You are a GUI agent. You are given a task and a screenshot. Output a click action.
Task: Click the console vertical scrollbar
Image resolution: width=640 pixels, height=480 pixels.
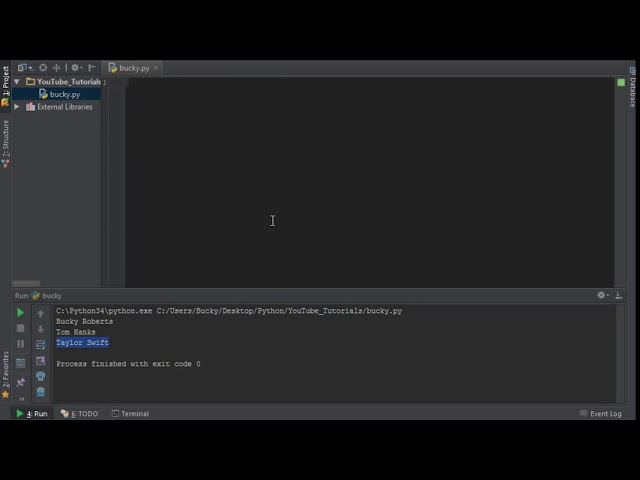coord(620,353)
